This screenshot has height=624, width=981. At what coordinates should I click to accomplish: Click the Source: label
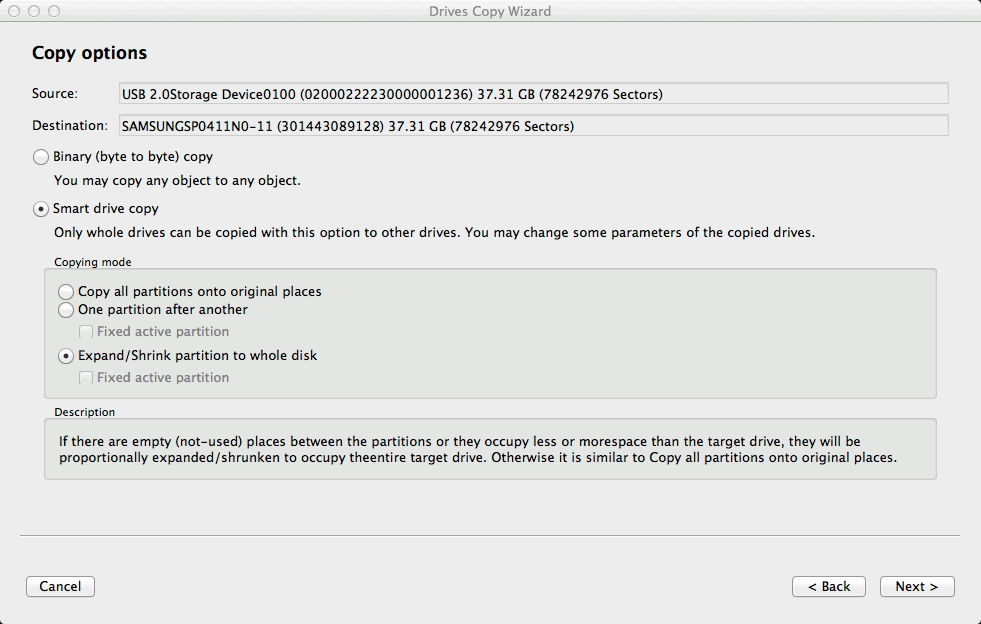(x=55, y=94)
